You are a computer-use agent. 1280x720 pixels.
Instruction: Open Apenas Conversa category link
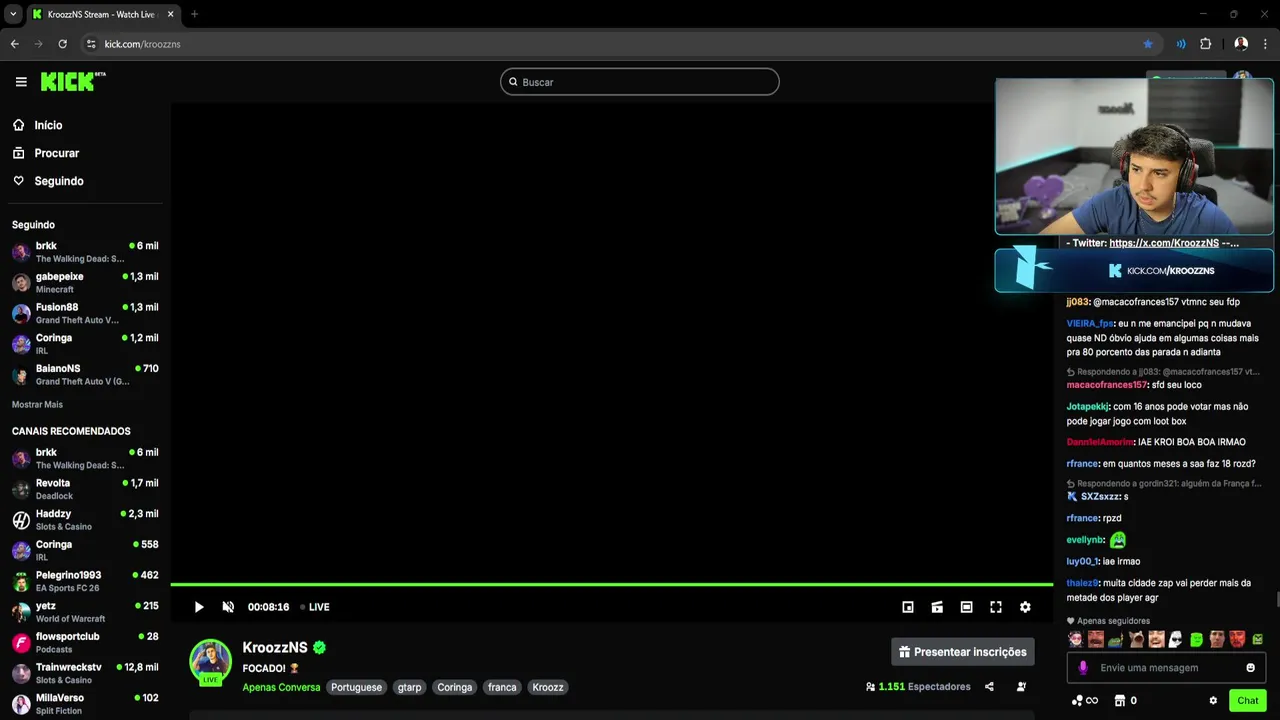coord(281,687)
